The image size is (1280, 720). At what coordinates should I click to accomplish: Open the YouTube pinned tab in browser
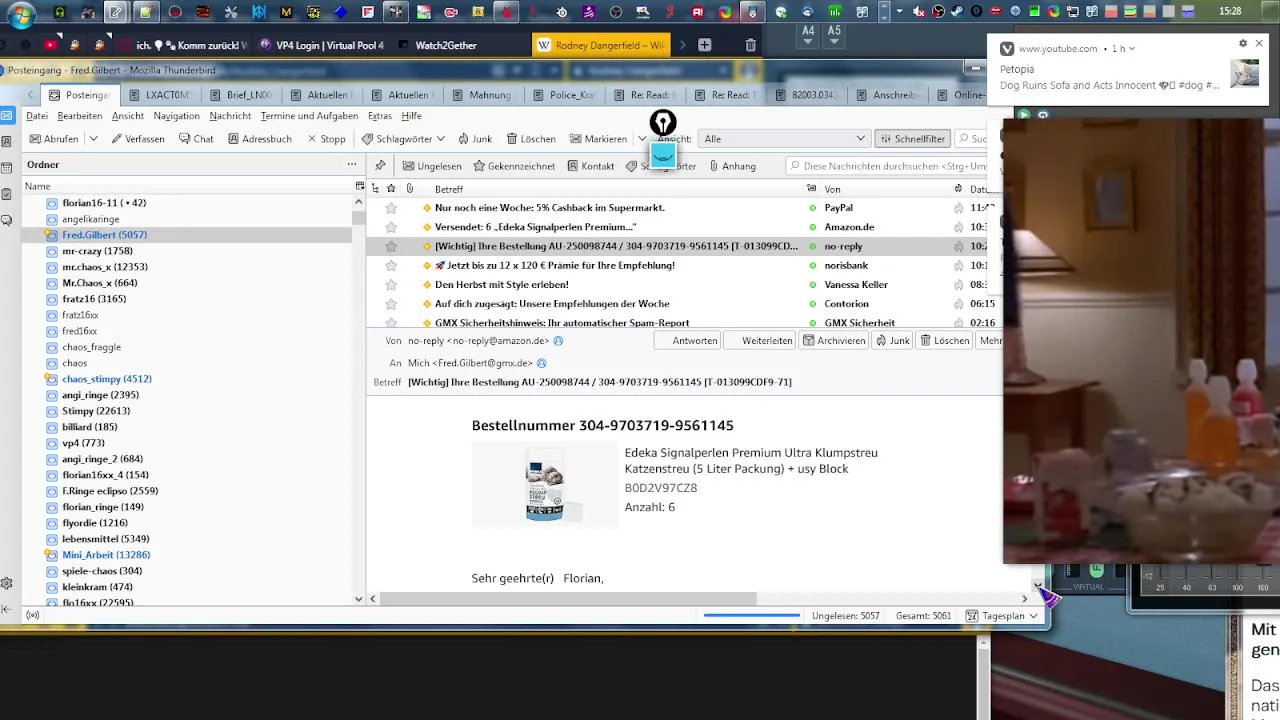(50, 45)
